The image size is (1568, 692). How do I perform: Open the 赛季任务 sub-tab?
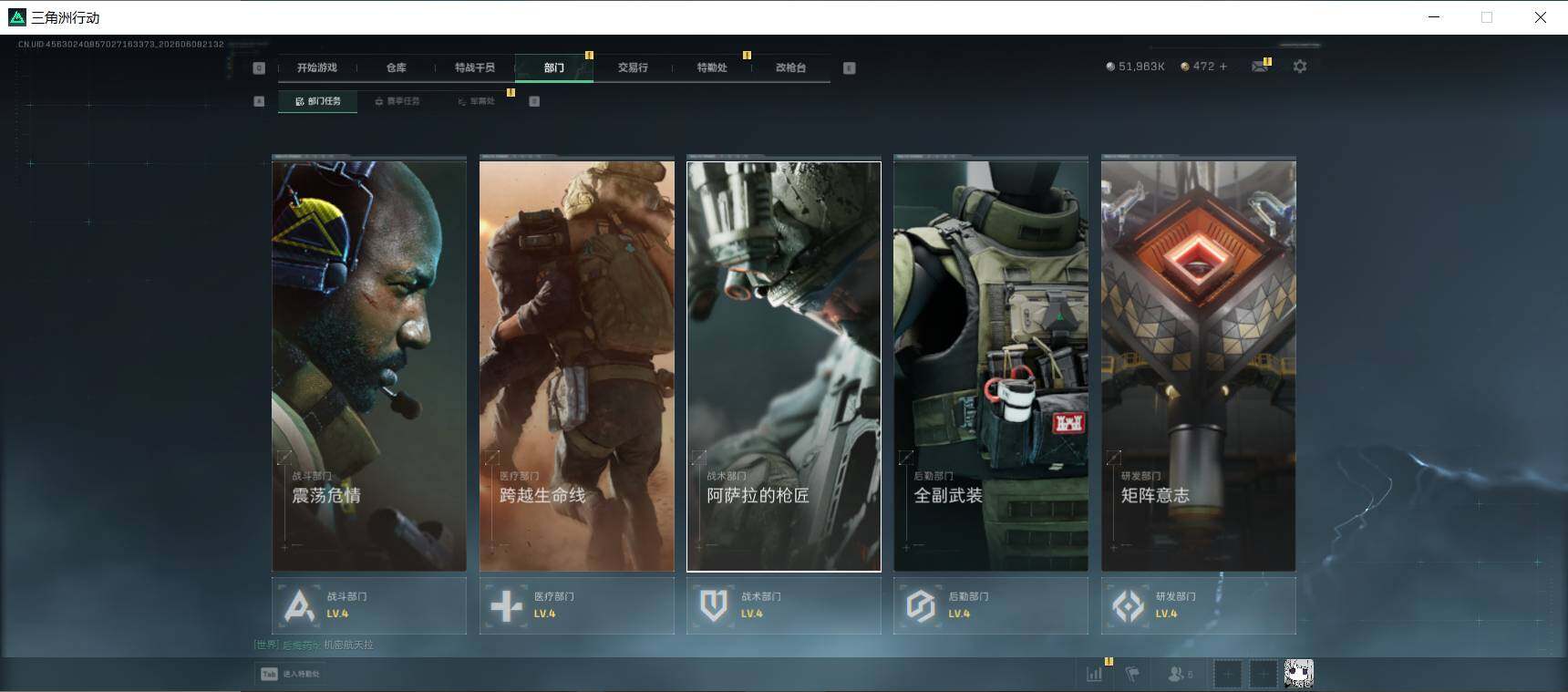397,101
